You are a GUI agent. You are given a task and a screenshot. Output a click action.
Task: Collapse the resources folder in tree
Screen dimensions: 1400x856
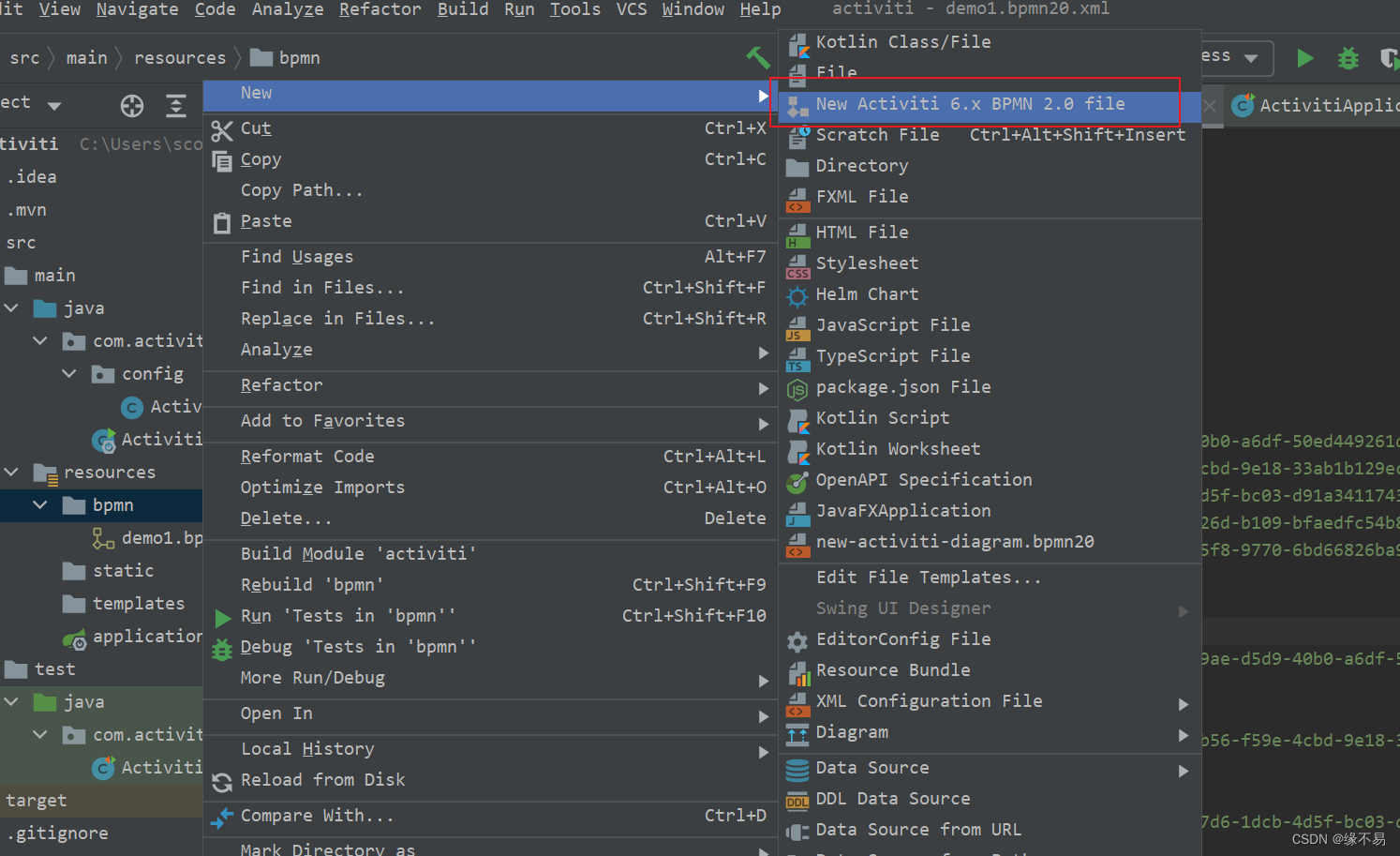point(11,473)
